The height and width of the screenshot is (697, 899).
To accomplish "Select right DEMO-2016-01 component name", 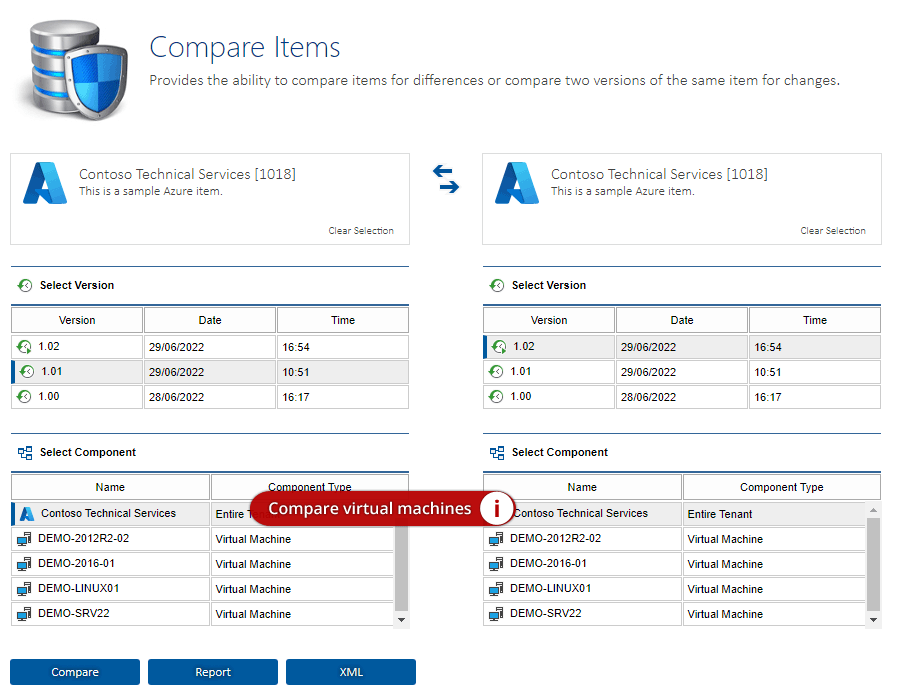I will 548,563.
